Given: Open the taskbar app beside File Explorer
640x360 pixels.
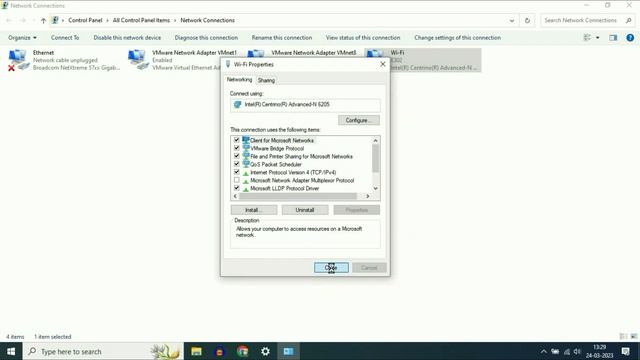Looking at the screenshot, I should click(x=220, y=351).
